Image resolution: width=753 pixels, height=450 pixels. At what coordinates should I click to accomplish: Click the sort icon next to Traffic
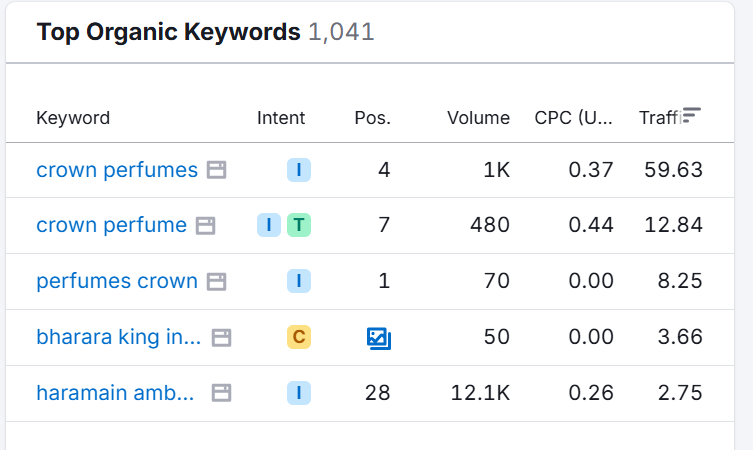point(691,117)
